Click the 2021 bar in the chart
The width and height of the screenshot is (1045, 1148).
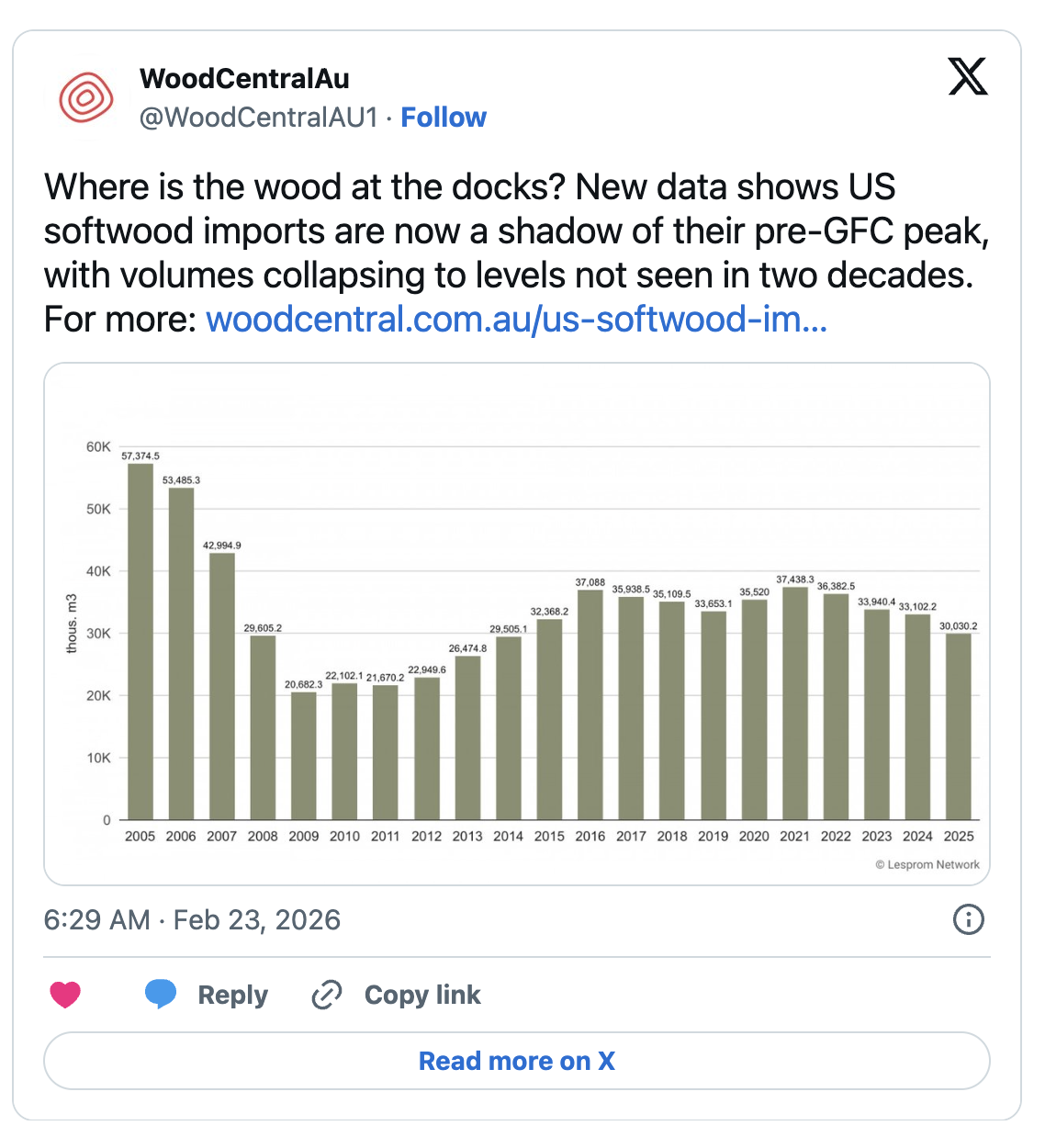coord(795,703)
